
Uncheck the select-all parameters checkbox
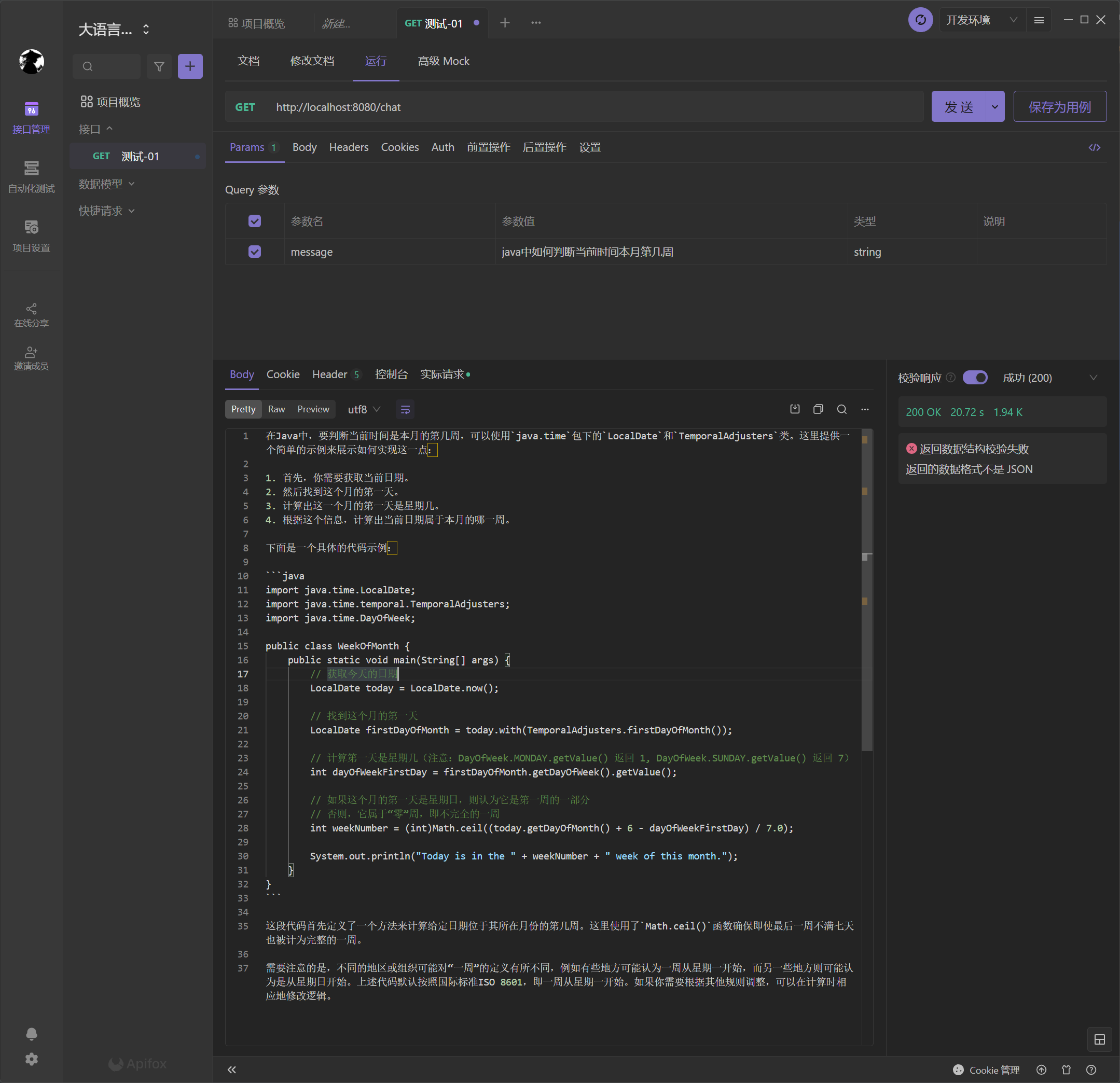coord(254,221)
